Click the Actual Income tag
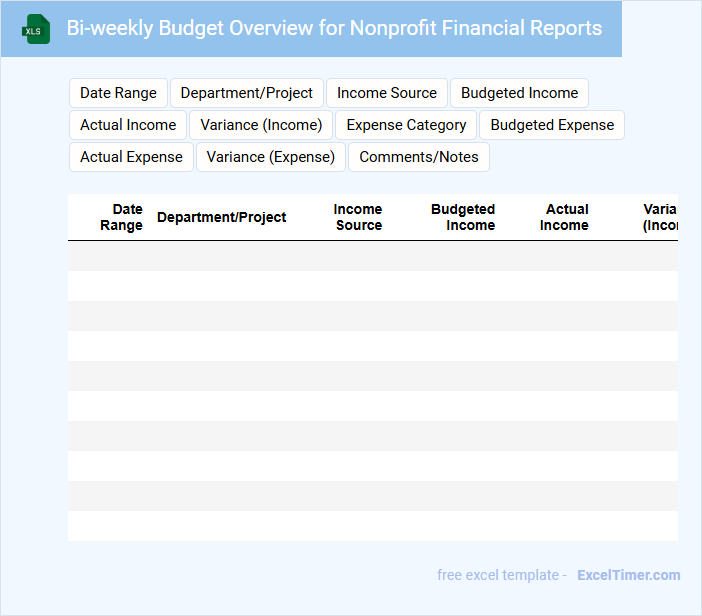This screenshot has height=616, width=702. coord(128,125)
